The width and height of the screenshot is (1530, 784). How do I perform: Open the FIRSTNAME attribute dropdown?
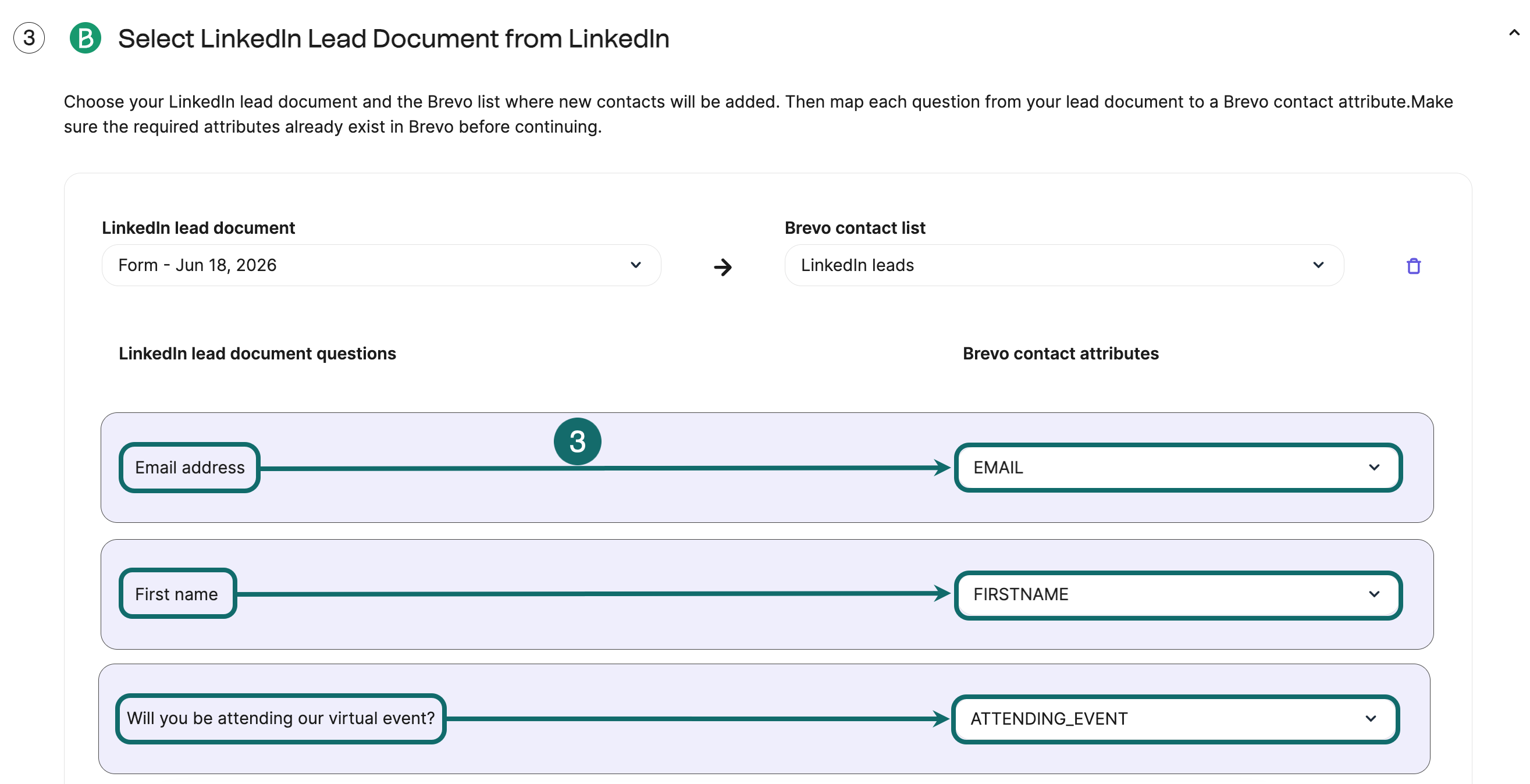pos(1178,594)
